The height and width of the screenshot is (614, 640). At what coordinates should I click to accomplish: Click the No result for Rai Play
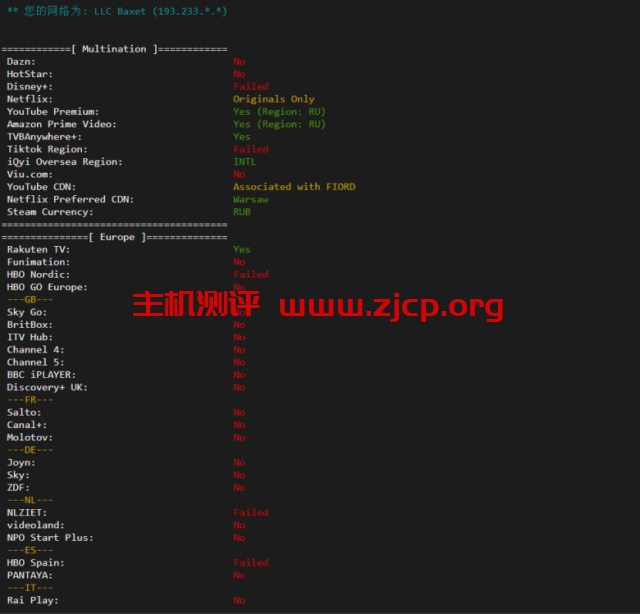239,601
